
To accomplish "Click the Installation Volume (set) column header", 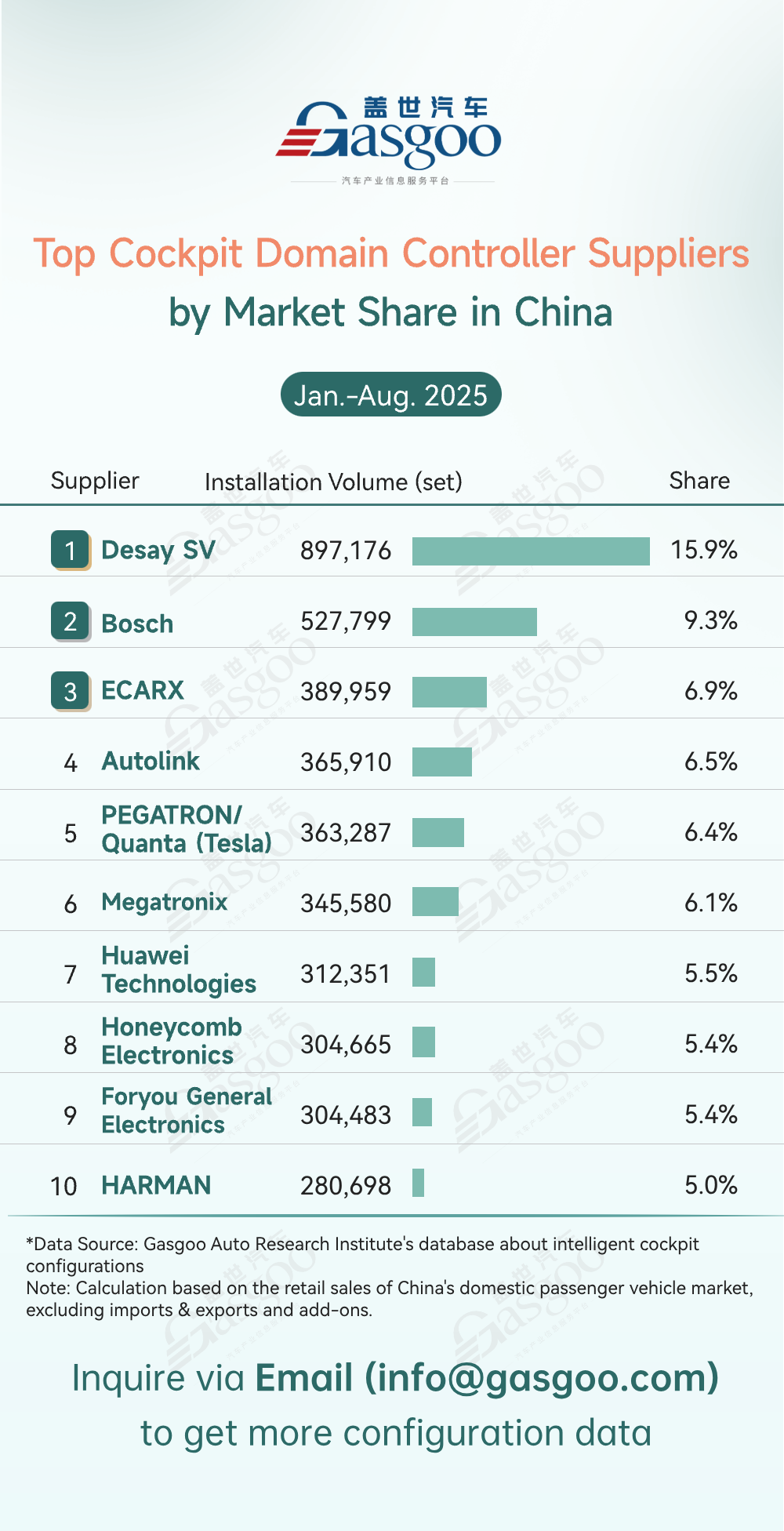I will [x=333, y=482].
